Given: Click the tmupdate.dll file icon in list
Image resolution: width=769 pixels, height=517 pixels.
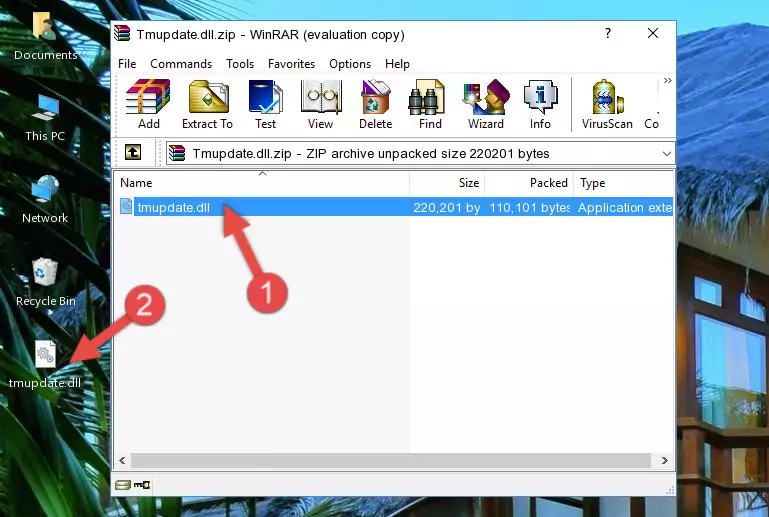Looking at the screenshot, I should click(126, 207).
